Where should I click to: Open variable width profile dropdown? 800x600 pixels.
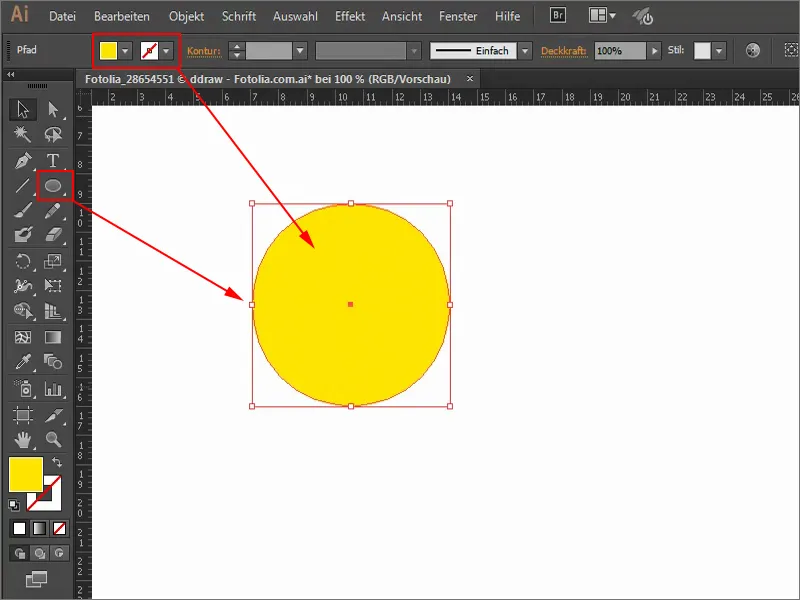414,51
